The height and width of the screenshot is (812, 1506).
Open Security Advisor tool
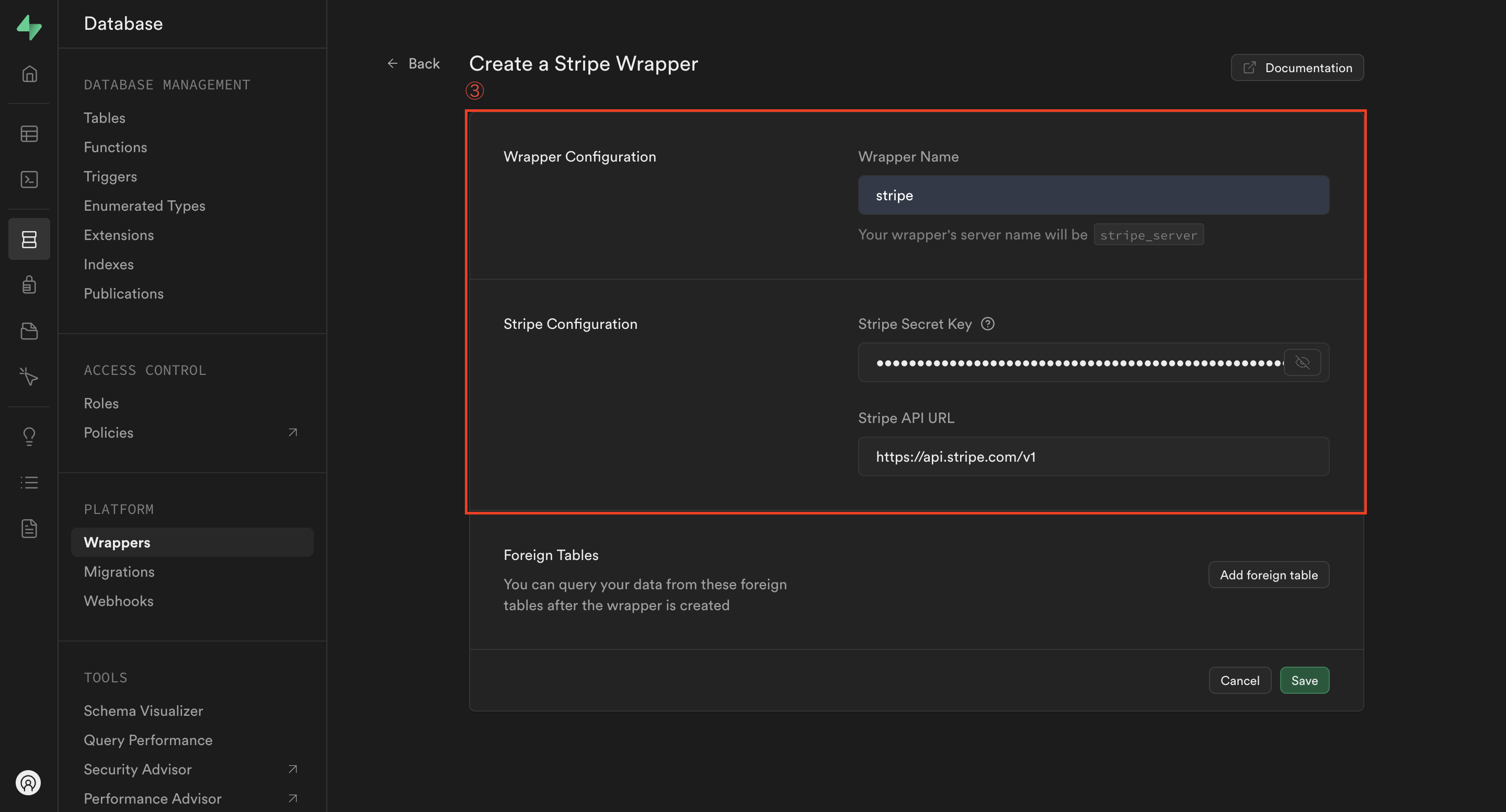pyautogui.click(x=138, y=769)
